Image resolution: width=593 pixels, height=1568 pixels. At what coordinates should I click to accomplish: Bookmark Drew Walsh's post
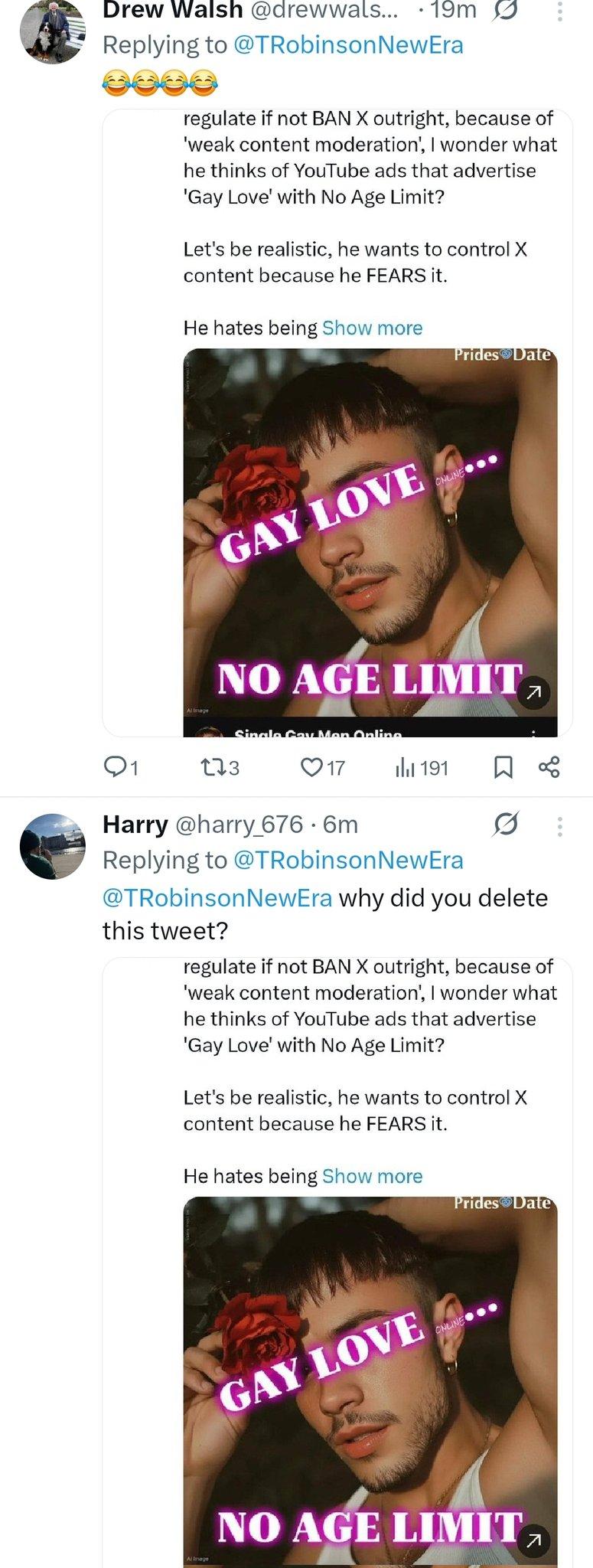point(503,766)
